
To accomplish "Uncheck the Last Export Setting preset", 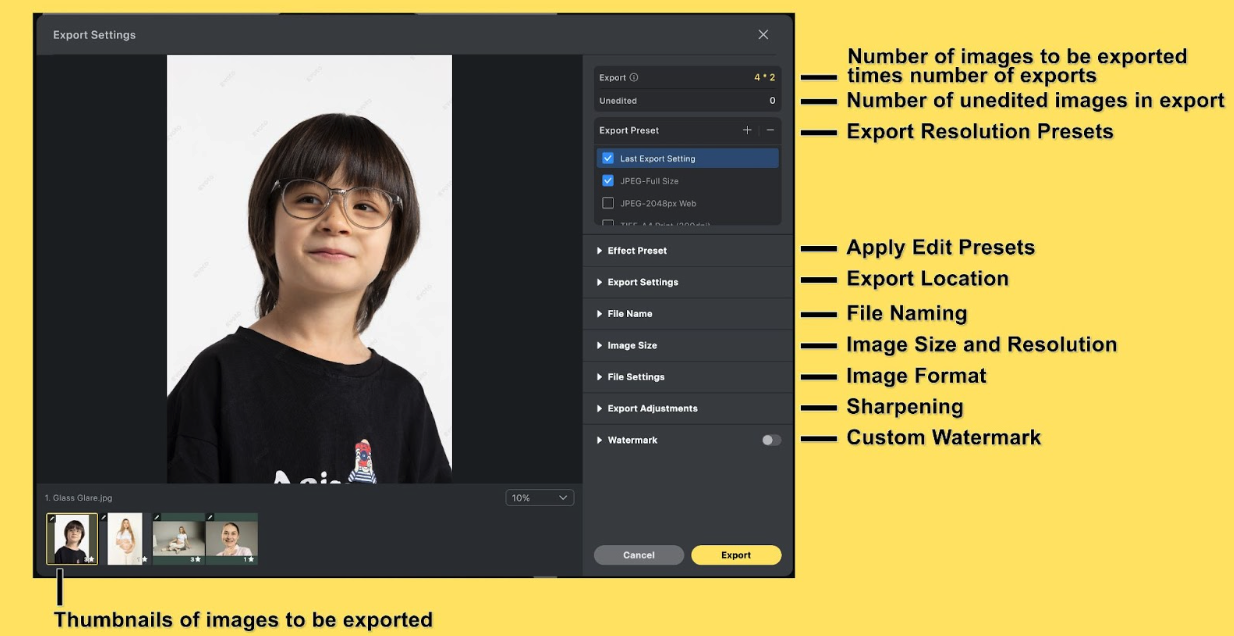I will (x=608, y=158).
